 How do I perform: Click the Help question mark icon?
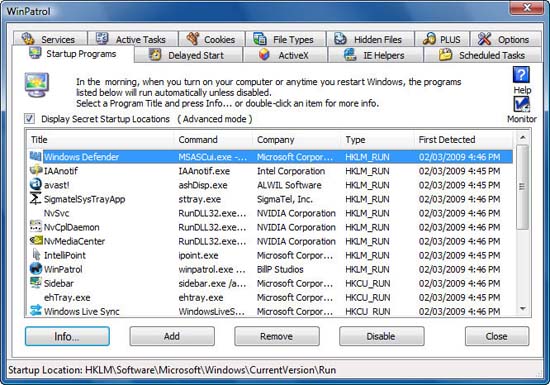[521, 75]
